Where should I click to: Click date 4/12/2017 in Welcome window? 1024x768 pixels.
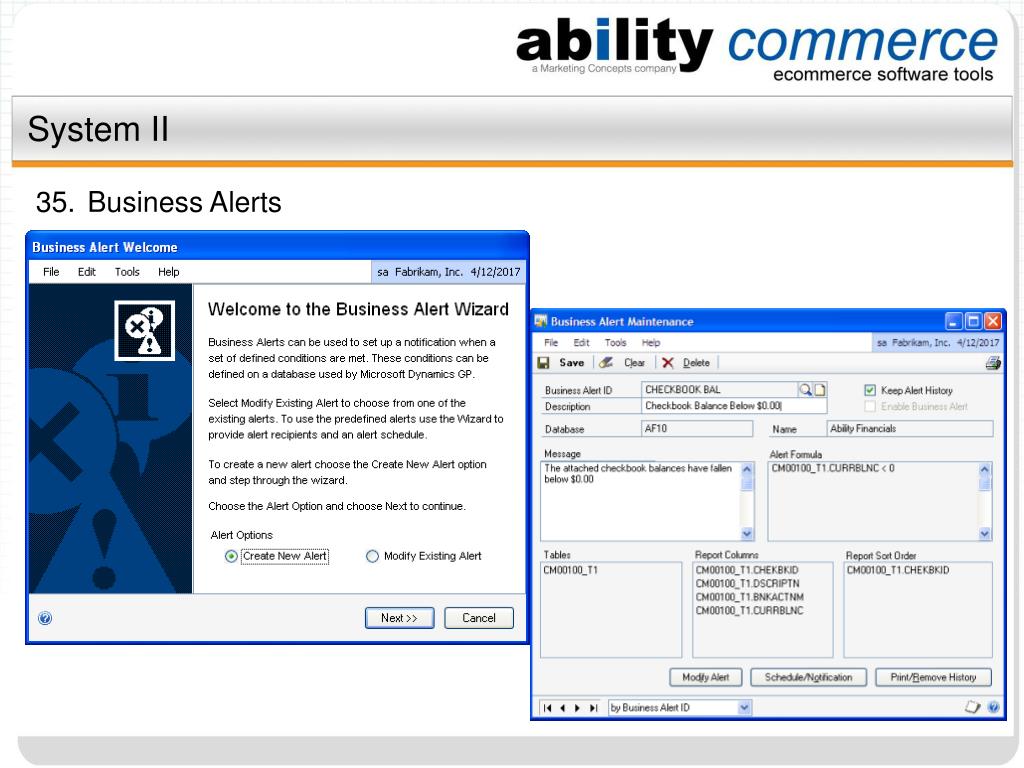[495, 272]
